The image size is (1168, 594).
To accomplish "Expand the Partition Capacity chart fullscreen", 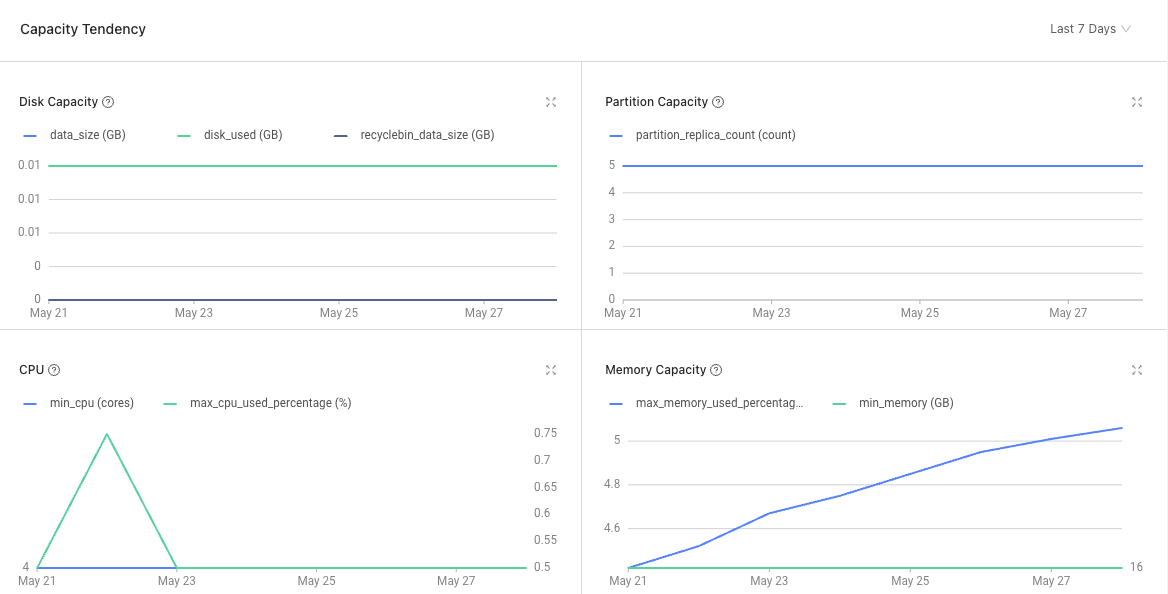I will point(1137,102).
